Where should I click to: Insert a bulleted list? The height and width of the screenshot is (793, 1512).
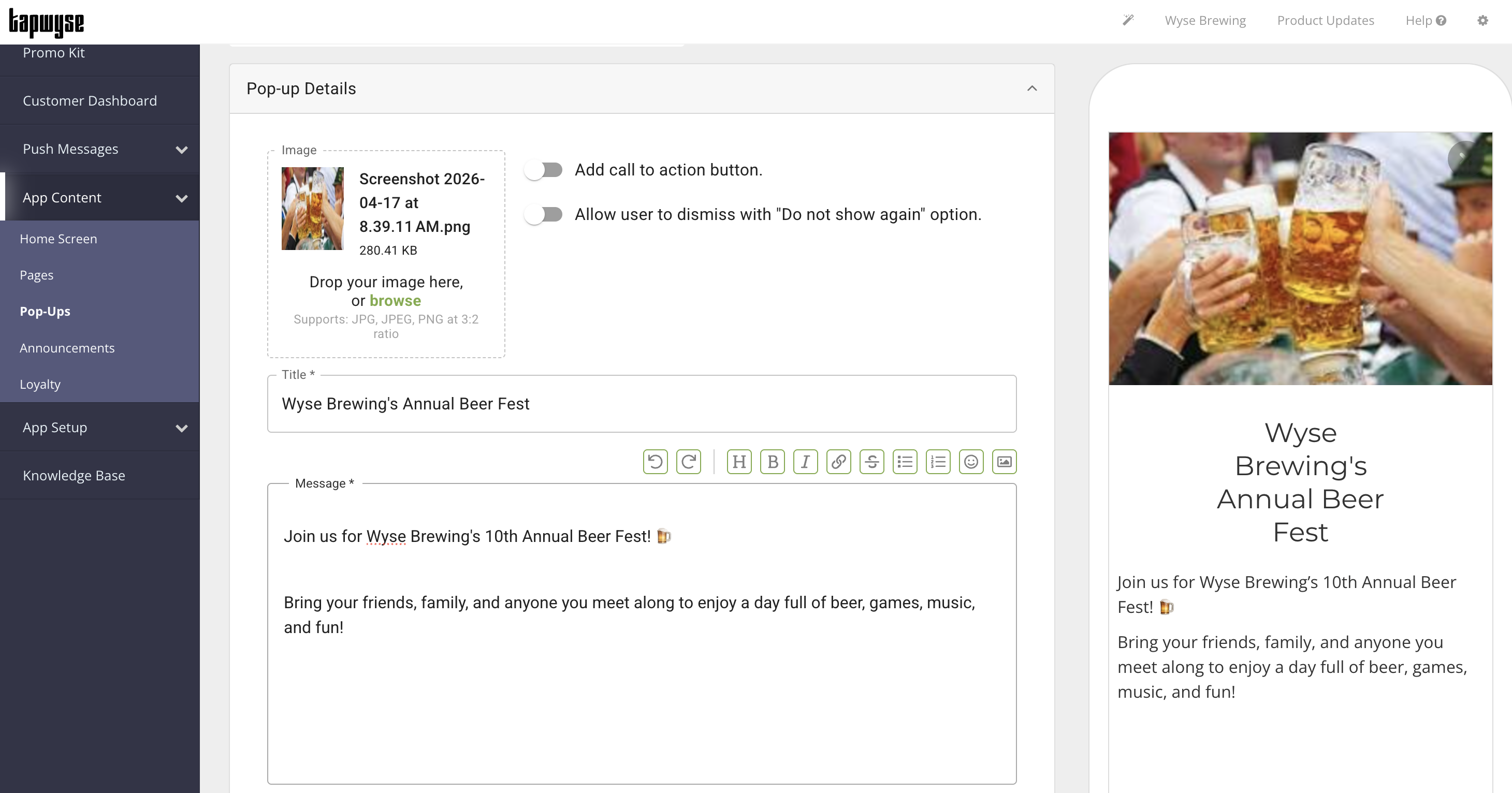click(x=905, y=462)
